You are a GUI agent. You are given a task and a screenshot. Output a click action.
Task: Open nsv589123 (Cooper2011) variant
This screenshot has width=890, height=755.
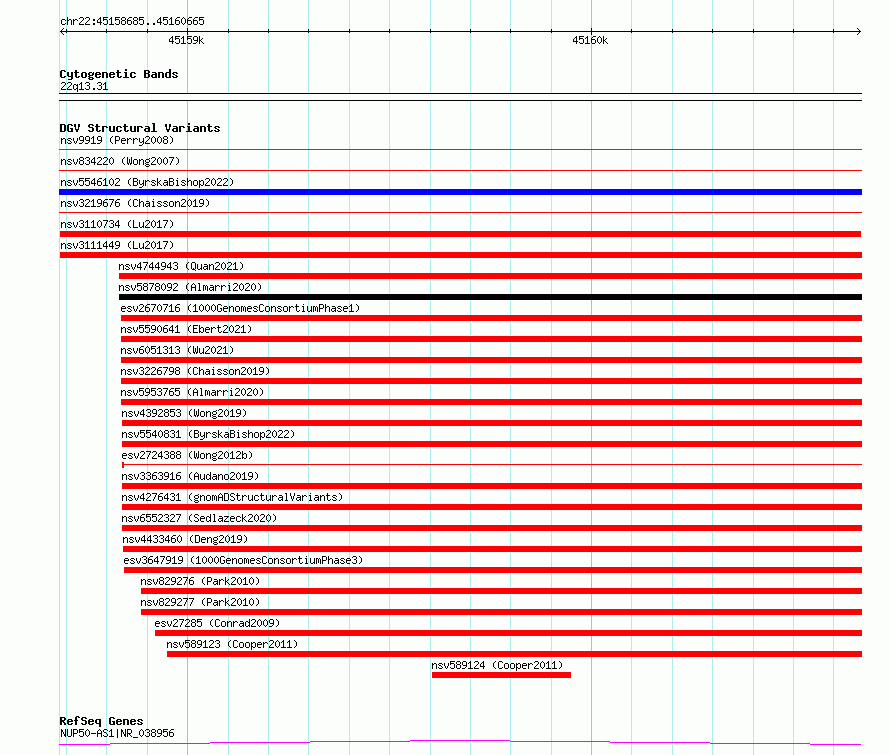232,644
